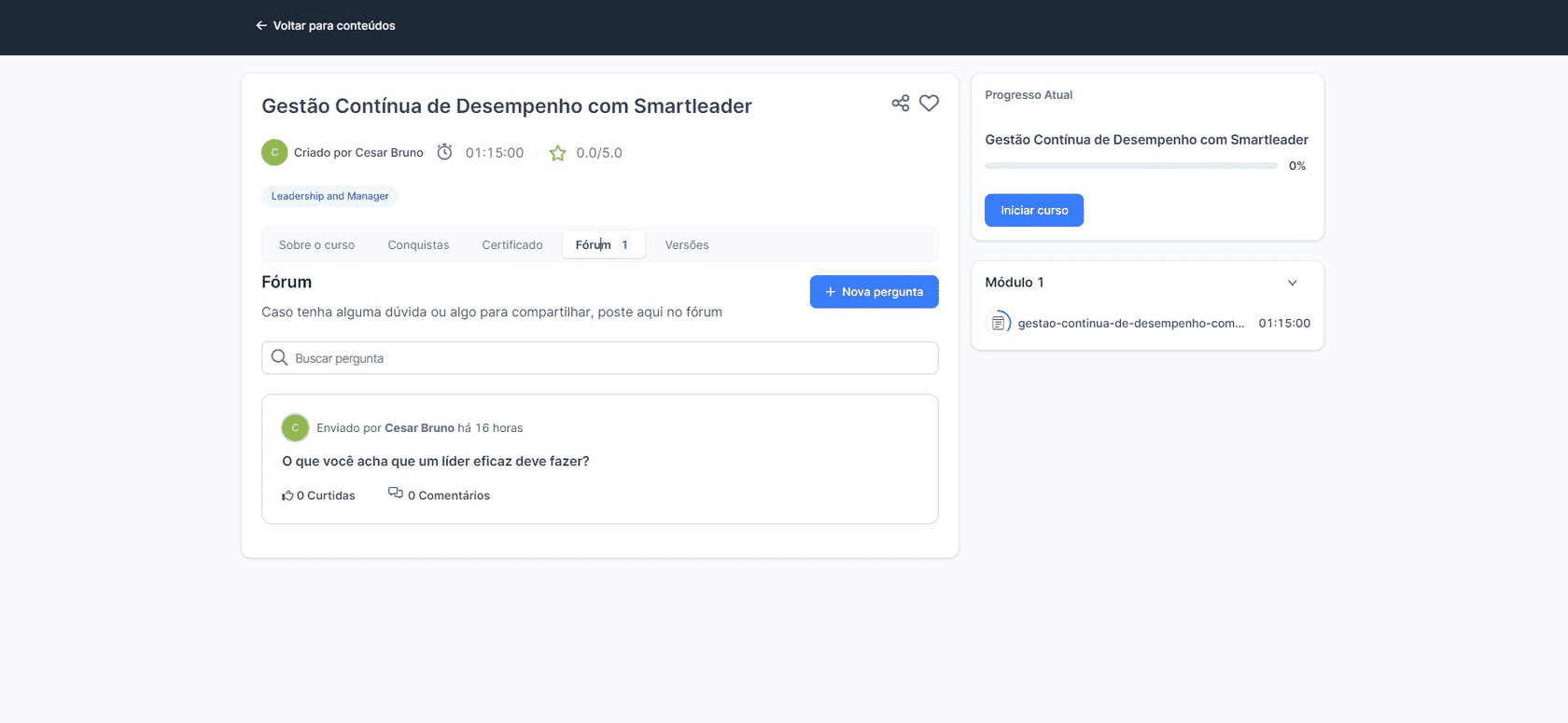The height and width of the screenshot is (723, 1568).
Task: Click the clock duration icon
Action: tap(445, 152)
